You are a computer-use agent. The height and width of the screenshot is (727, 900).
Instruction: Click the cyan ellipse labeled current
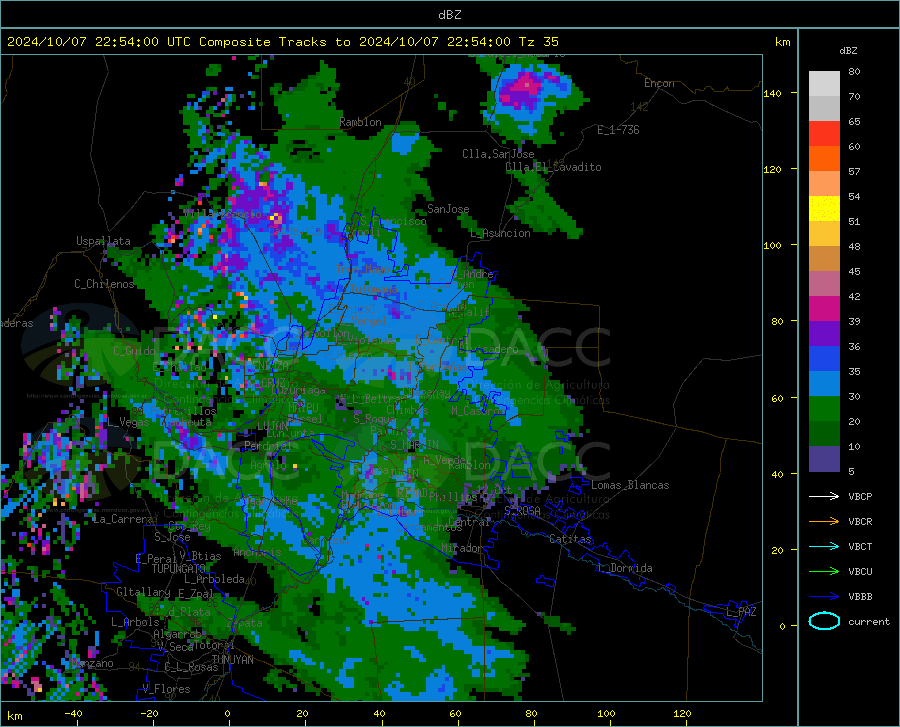pos(824,621)
